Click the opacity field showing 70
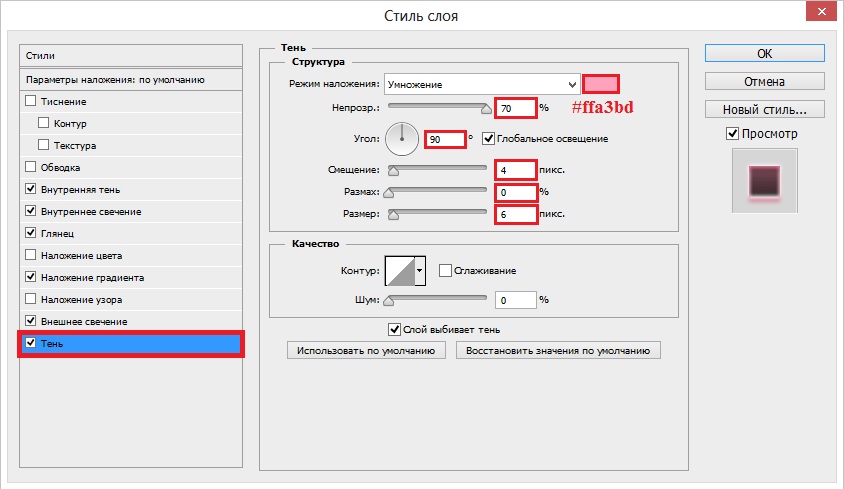844x489 pixels. (516, 108)
